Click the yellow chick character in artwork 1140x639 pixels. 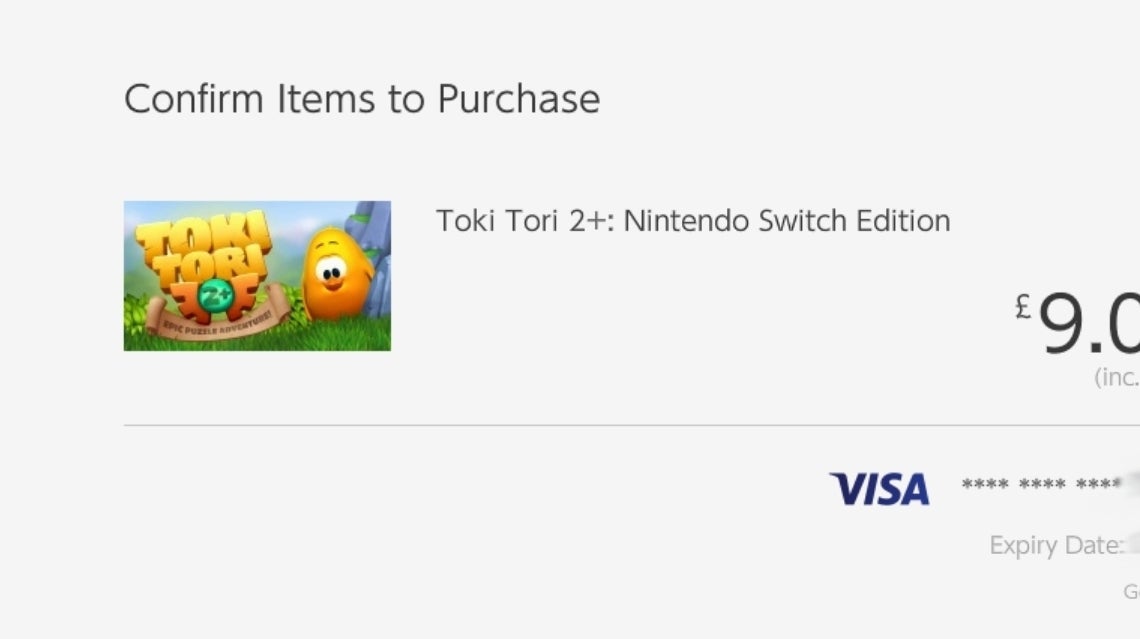[334, 274]
